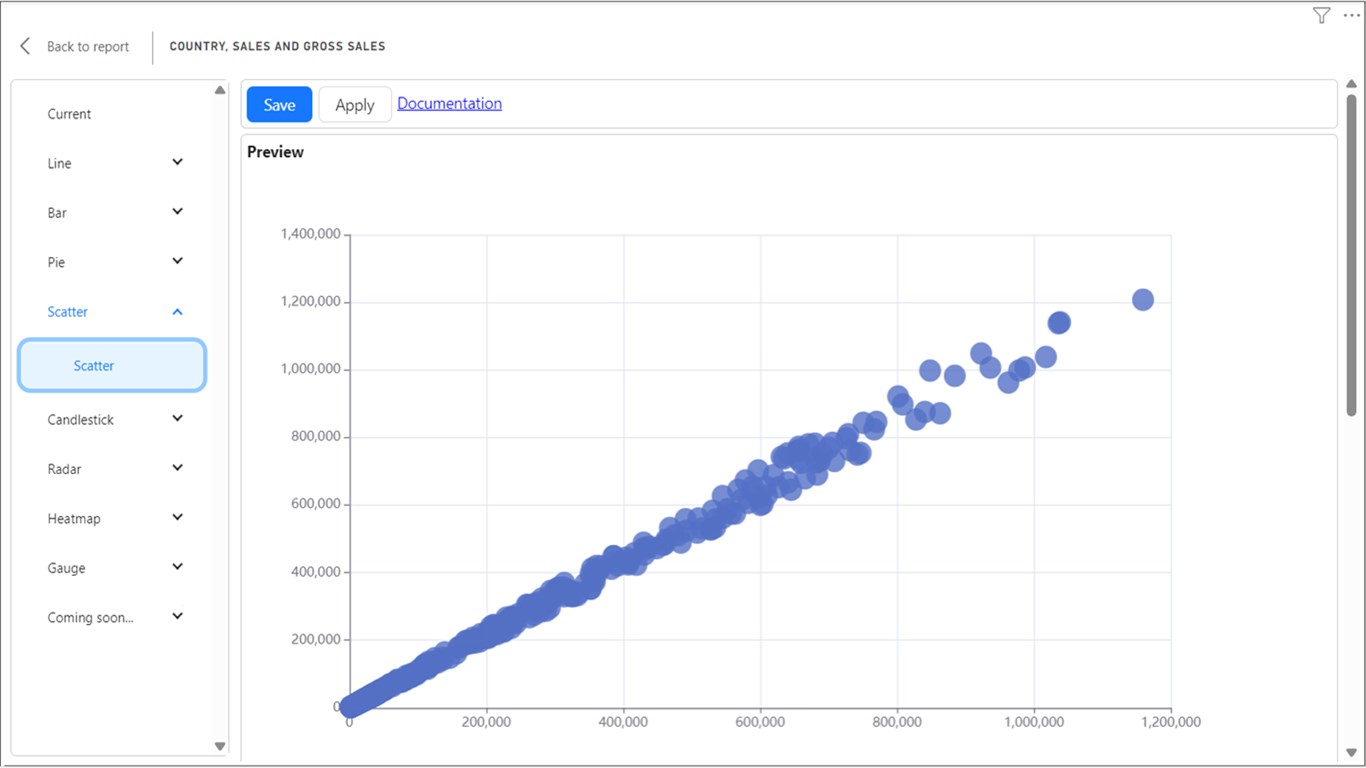
Task: Select the Current chart option
Action: click(x=69, y=114)
